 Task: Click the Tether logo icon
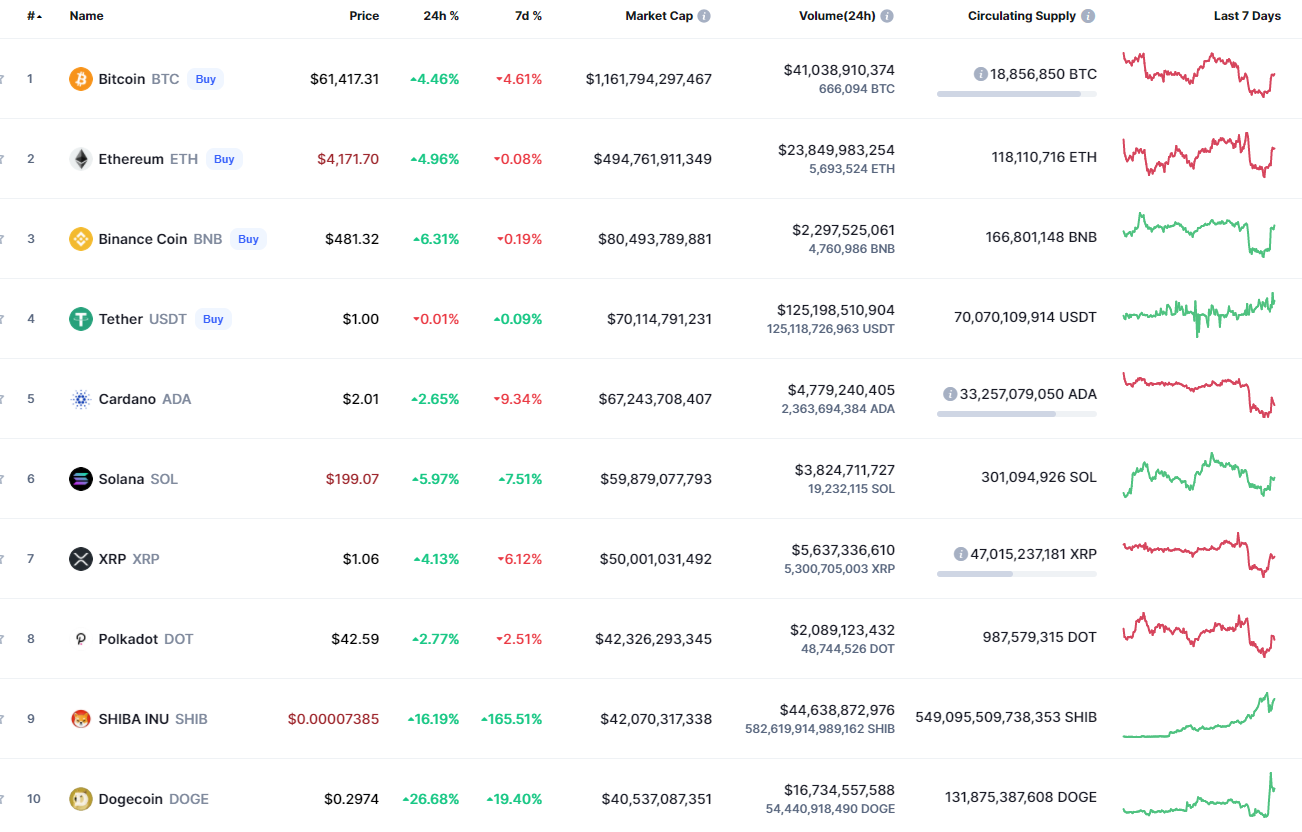coord(81,319)
